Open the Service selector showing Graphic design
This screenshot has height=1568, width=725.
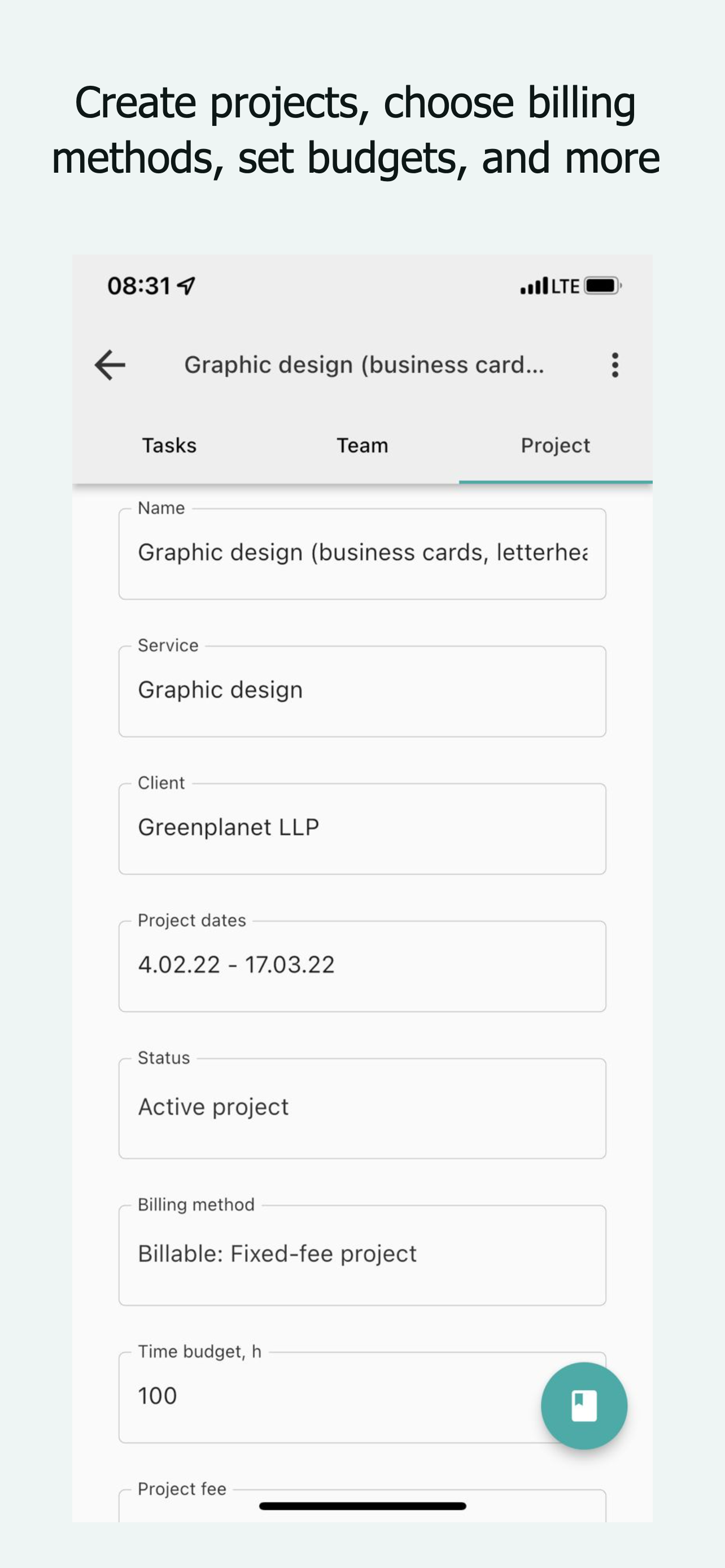(x=362, y=691)
